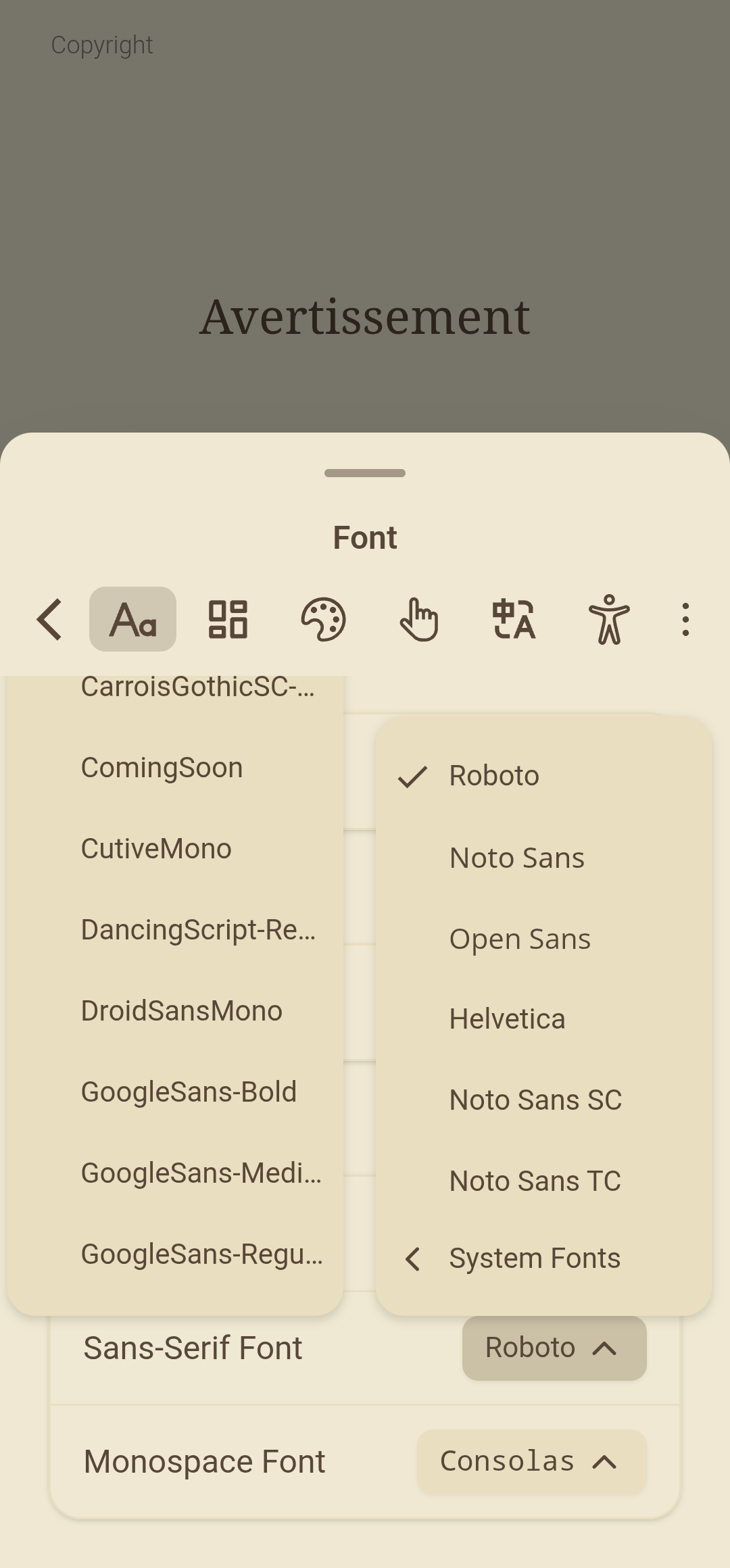Choose Open Sans from font list
The image size is (730, 1568).
click(520, 939)
